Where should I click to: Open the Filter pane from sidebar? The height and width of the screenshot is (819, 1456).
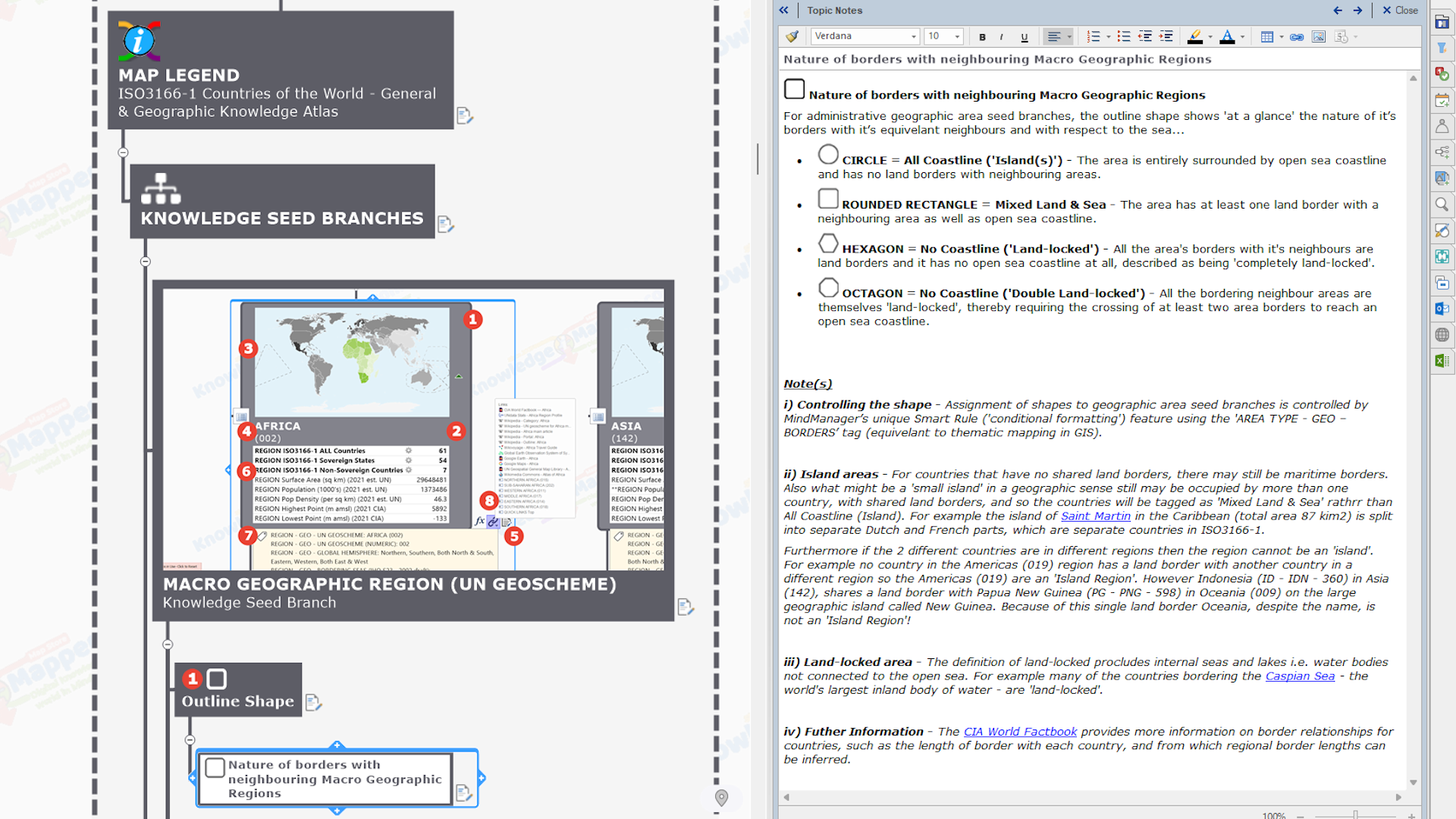[1442, 48]
